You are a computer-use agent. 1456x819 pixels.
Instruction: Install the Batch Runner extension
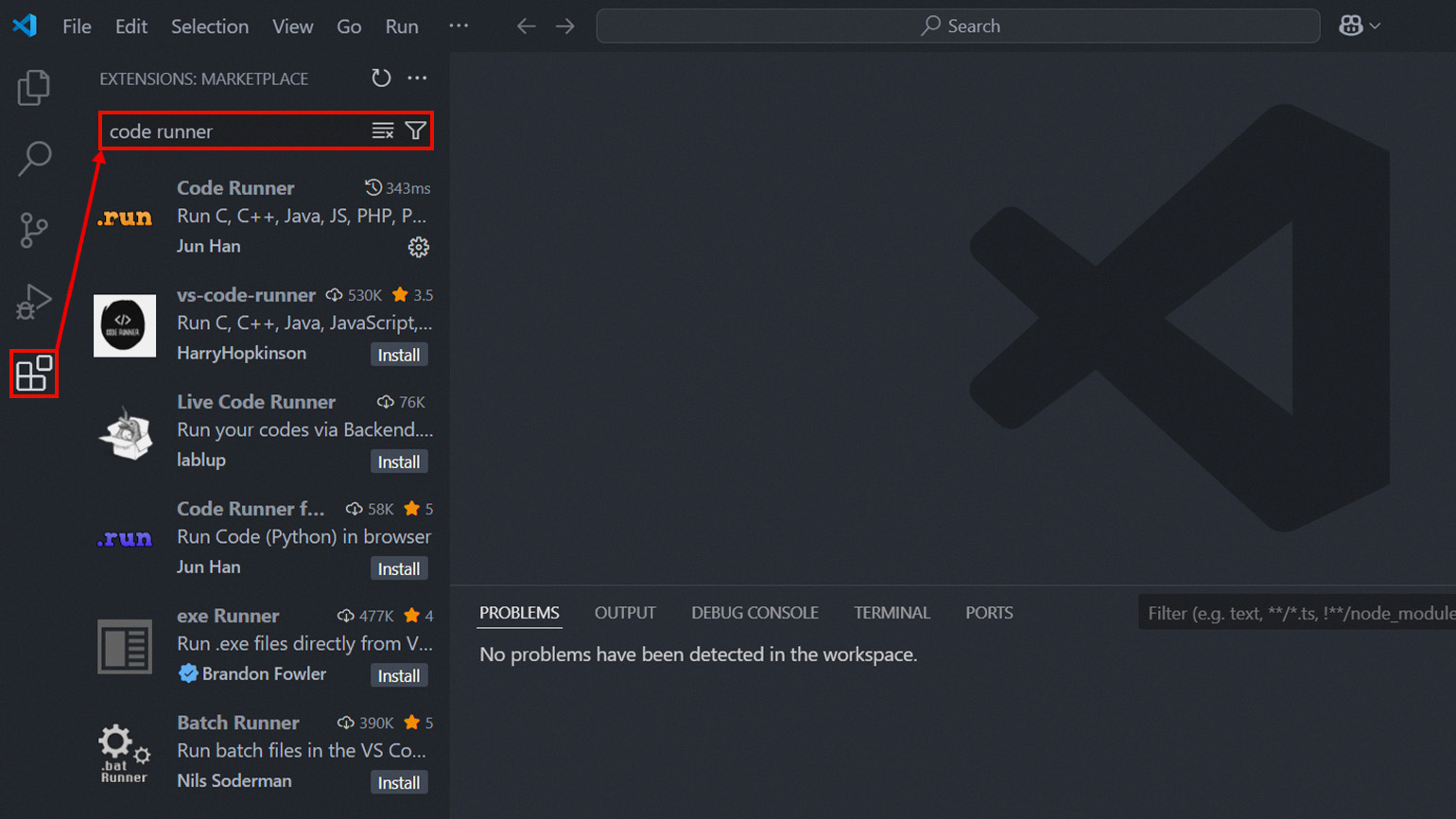click(399, 783)
